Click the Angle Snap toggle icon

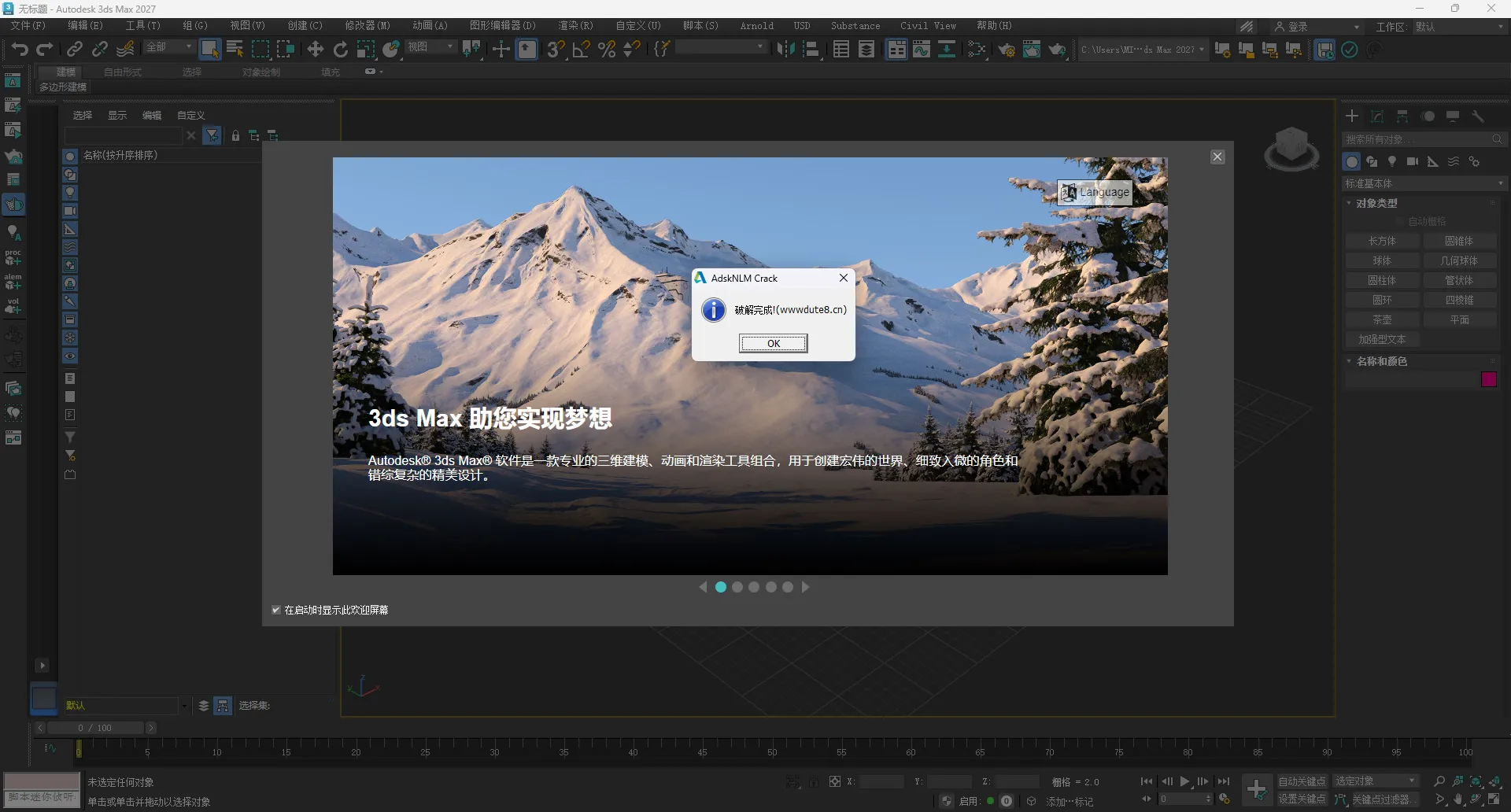pyautogui.click(x=582, y=50)
